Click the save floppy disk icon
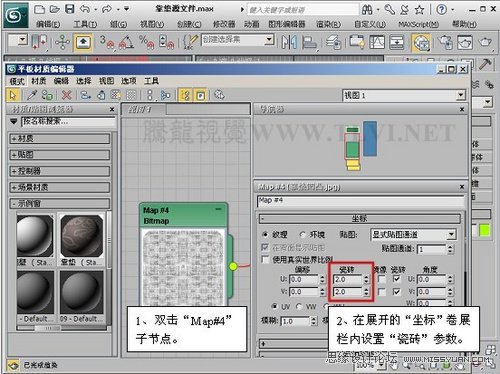Viewport: 500px width, 374px height. (69, 9)
